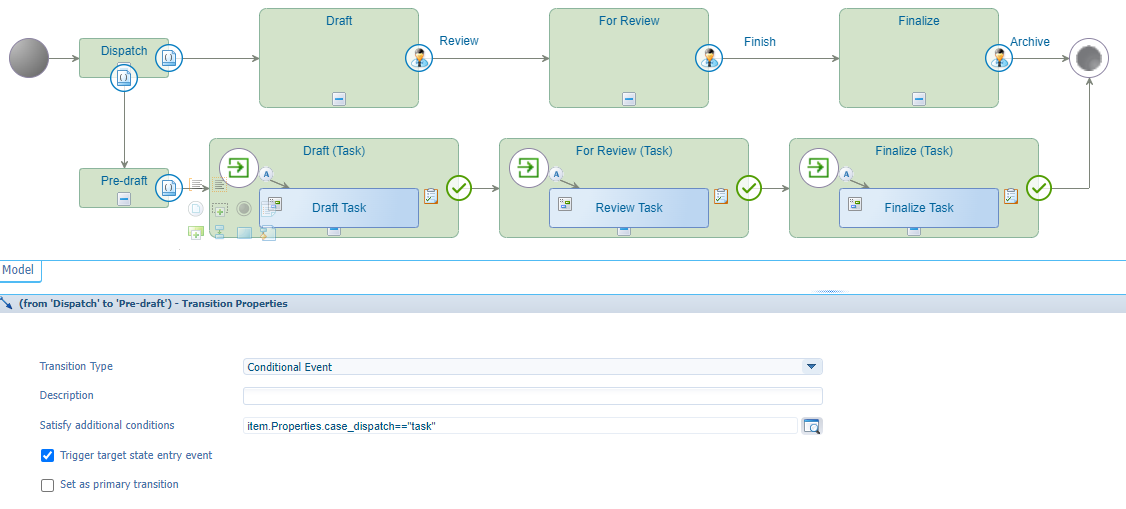Image resolution: width=1126 pixels, height=509 pixels.
Task: Click conditional event icon on Pre-draft state
Action: (x=169, y=186)
